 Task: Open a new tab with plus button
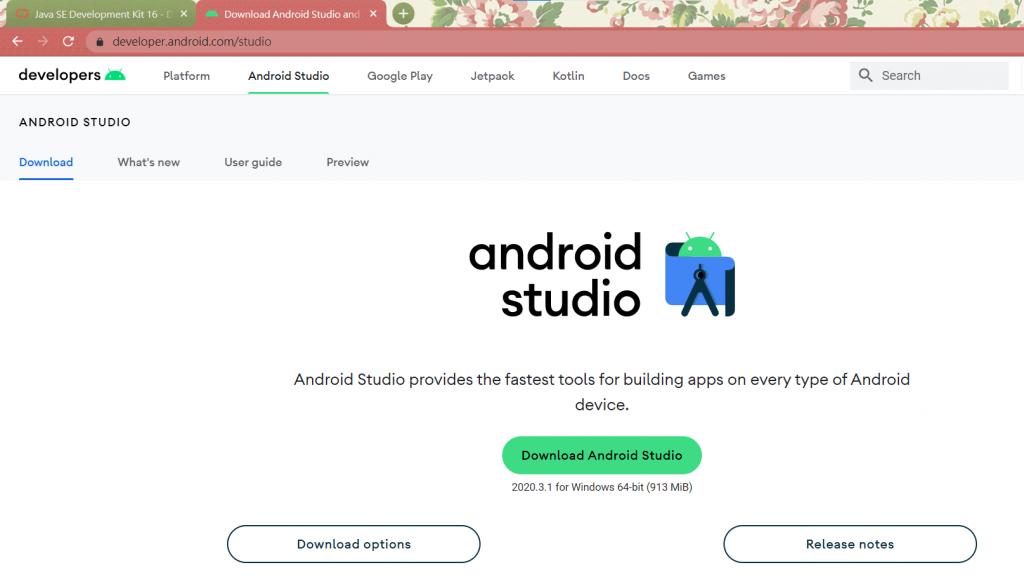(403, 14)
